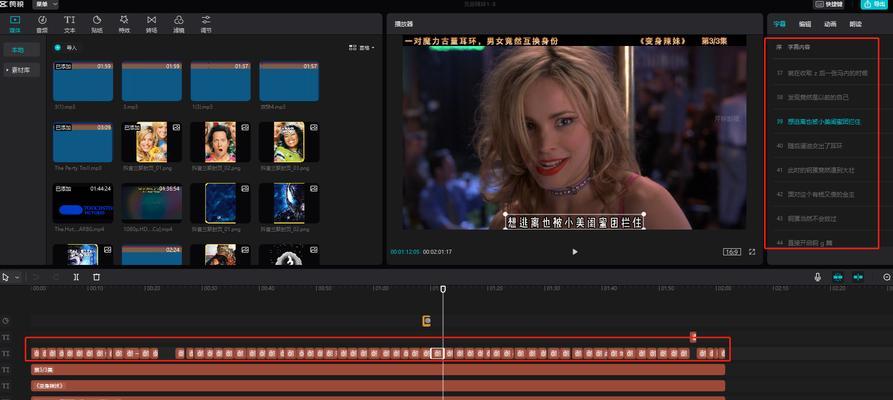Open the 文本 (Text) tab
The height and width of the screenshot is (400, 893).
tap(69, 23)
